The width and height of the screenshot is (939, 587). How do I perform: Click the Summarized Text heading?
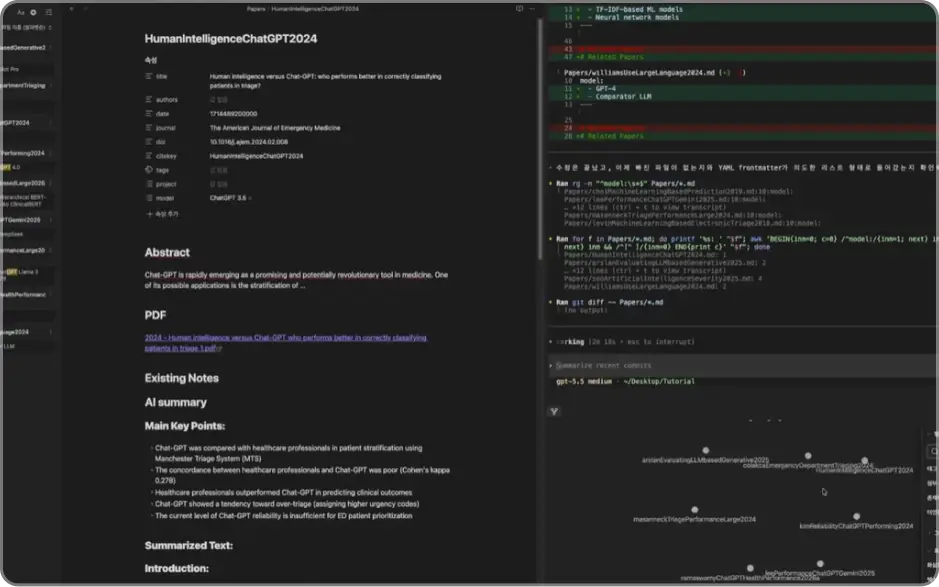pyautogui.click(x=189, y=546)
